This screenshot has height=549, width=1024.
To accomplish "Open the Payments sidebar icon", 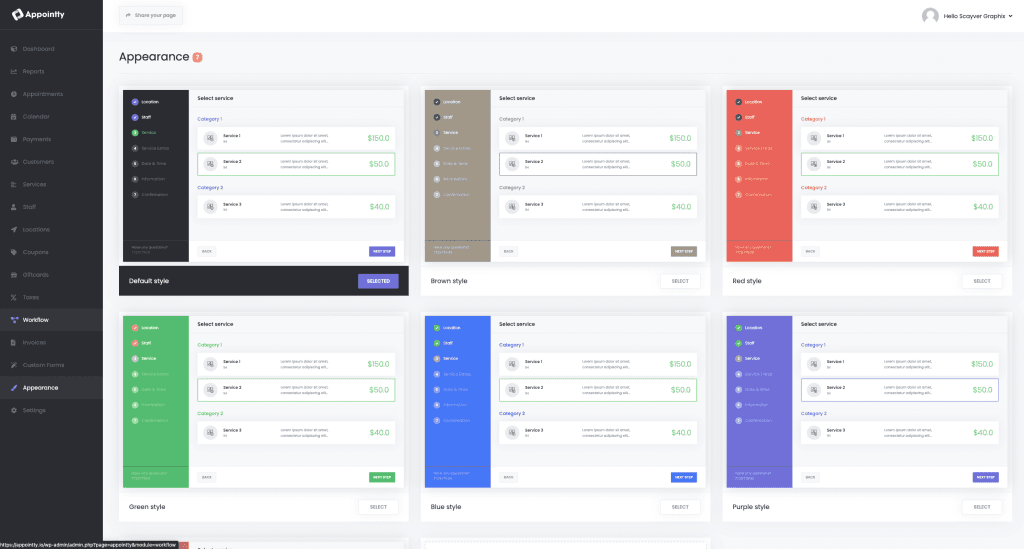I will [13, 139].
